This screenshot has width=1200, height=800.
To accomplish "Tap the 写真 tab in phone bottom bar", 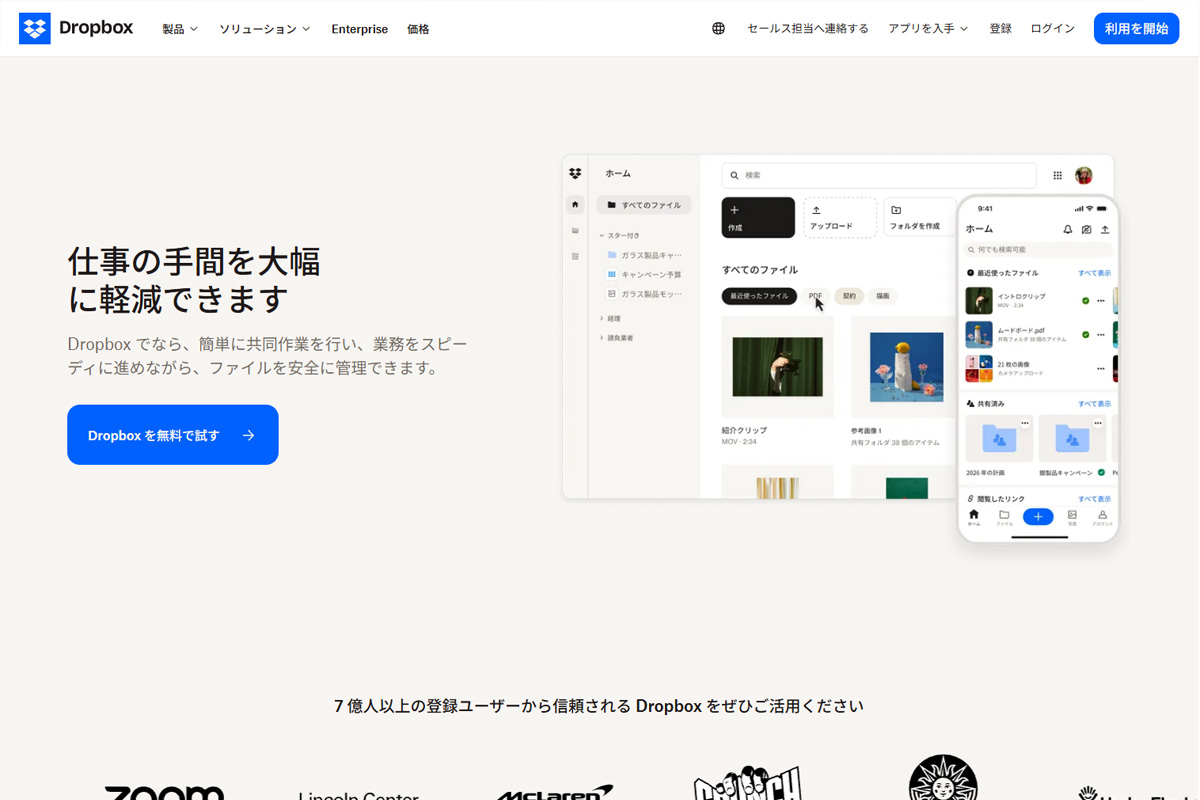I will click(1072, 517).
